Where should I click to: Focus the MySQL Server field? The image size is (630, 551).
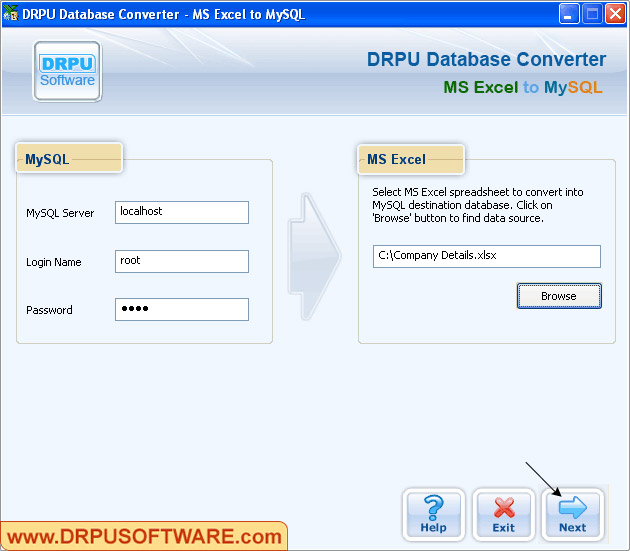[x=182, y=212]
